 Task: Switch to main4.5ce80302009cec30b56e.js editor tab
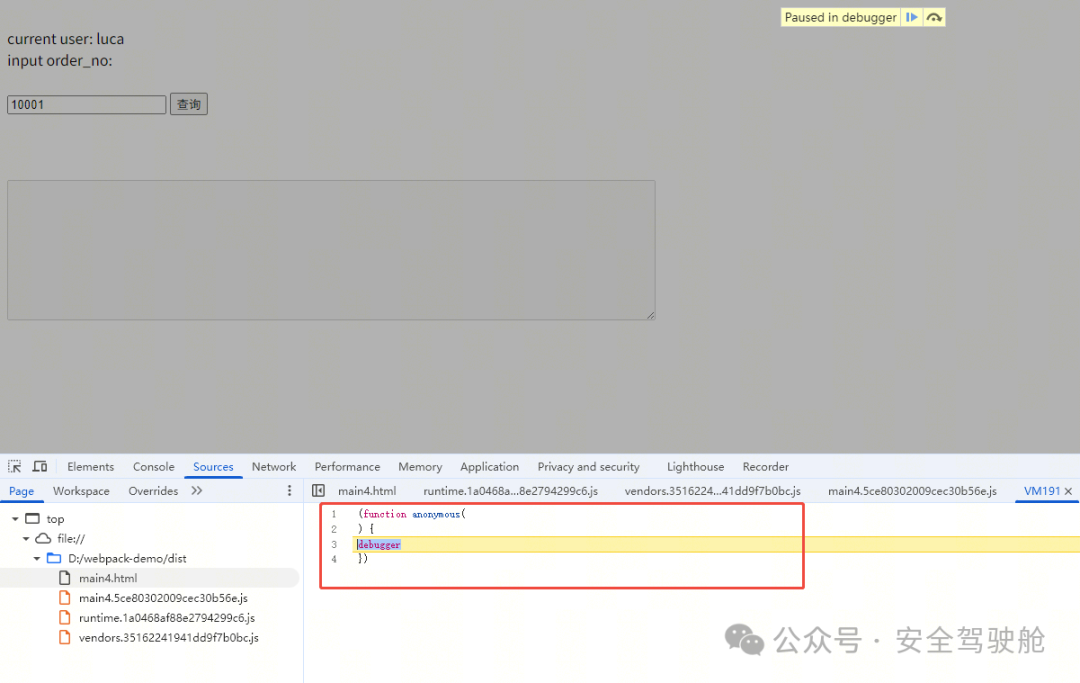[x=912, y=490]
